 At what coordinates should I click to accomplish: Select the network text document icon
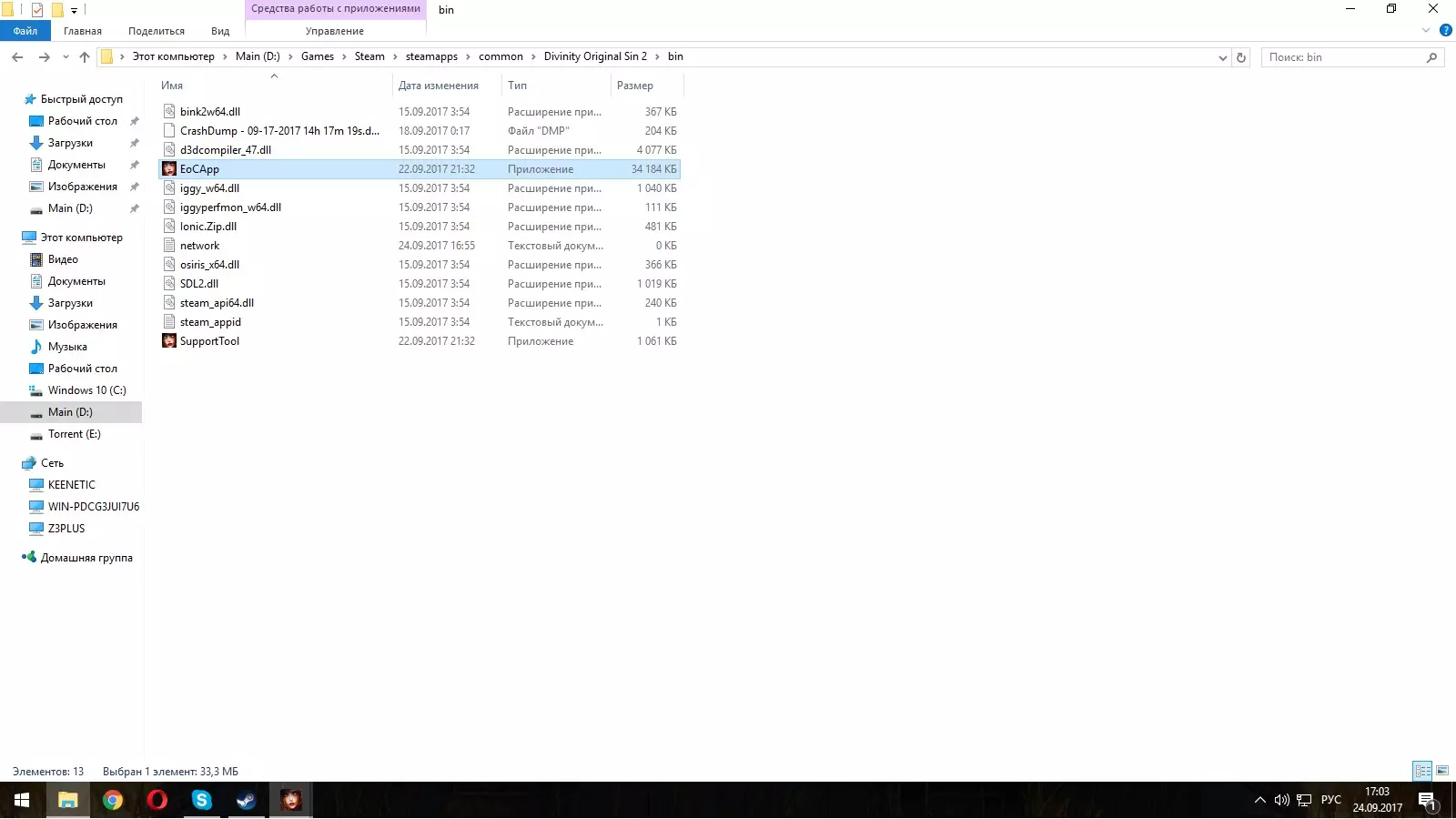click(169, 246)
